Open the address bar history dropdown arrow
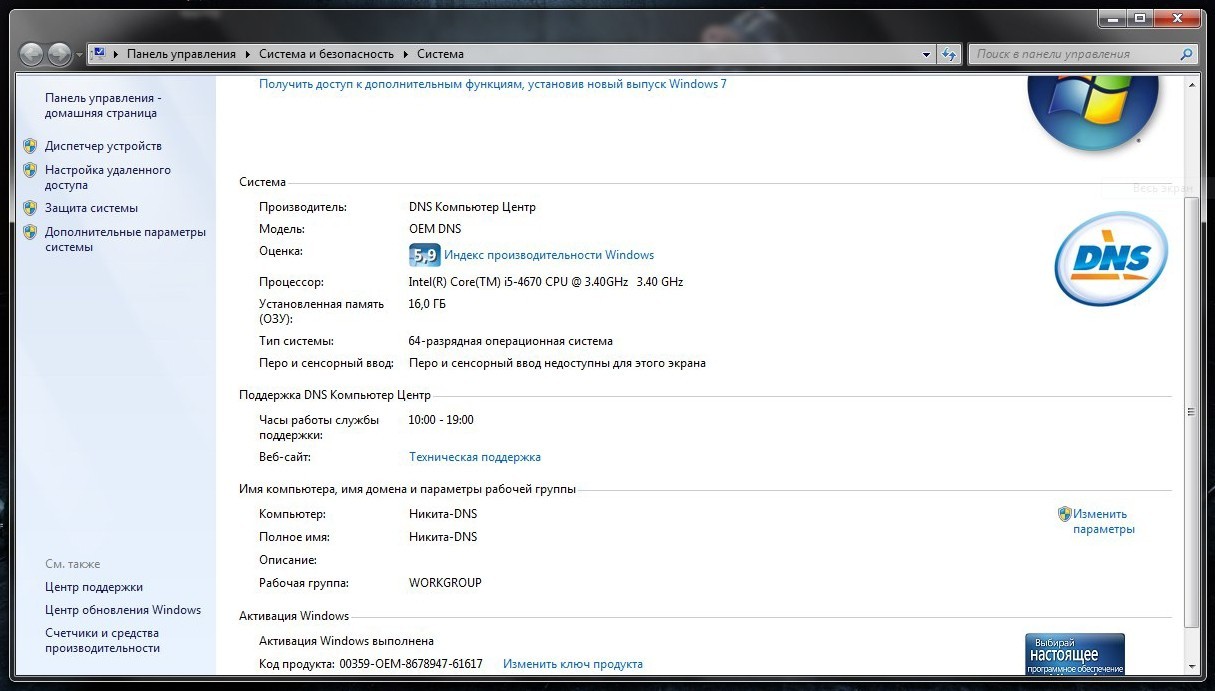 click(x=927, y=54)
